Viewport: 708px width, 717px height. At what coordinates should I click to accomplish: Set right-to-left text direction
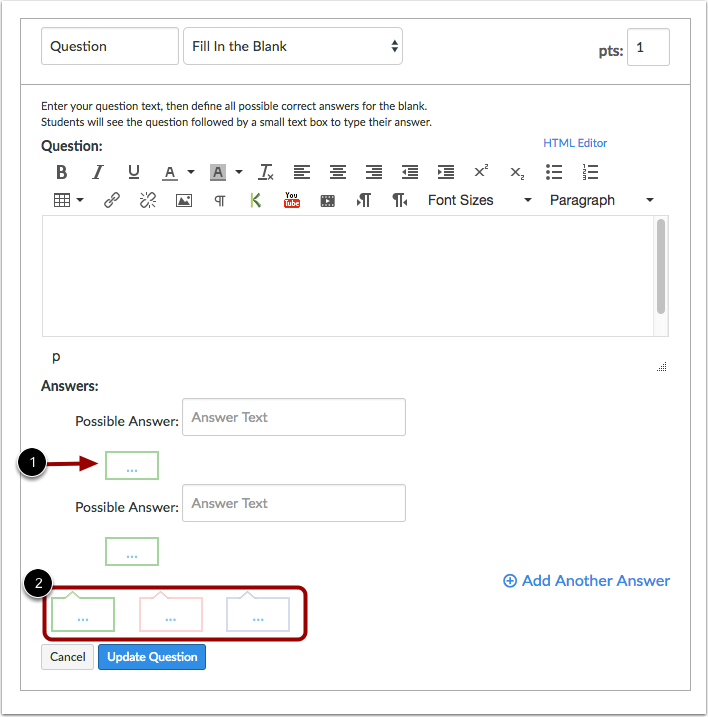click(400, 200)
